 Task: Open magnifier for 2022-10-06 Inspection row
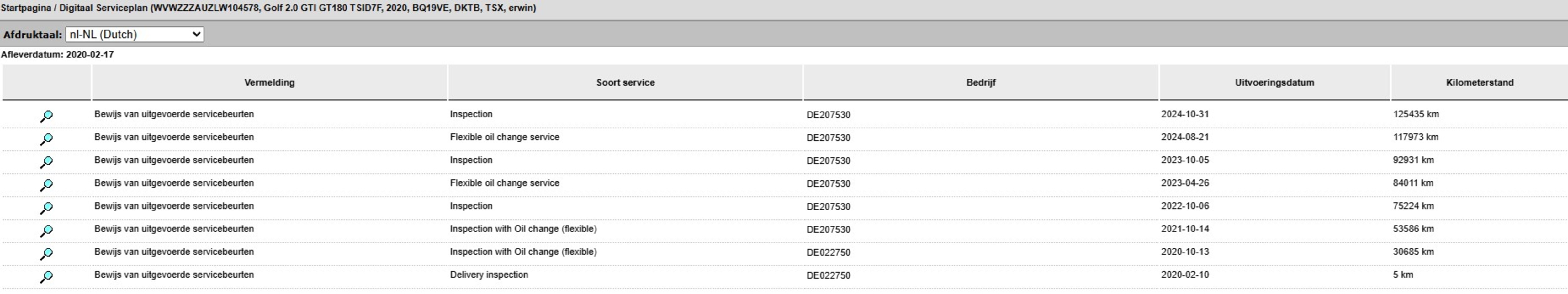(x=46, y=208)
